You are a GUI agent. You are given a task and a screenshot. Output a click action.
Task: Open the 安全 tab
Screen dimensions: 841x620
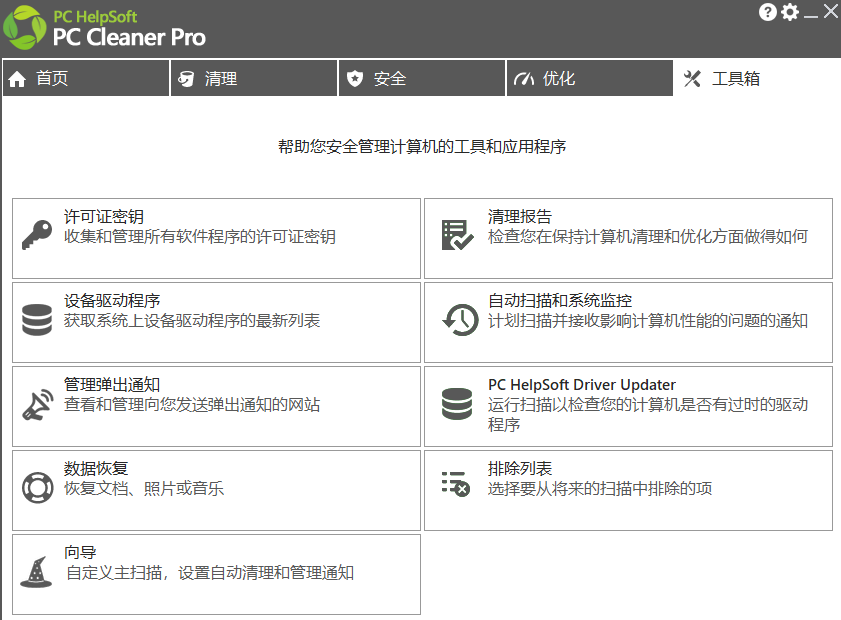tap(422, 78)
